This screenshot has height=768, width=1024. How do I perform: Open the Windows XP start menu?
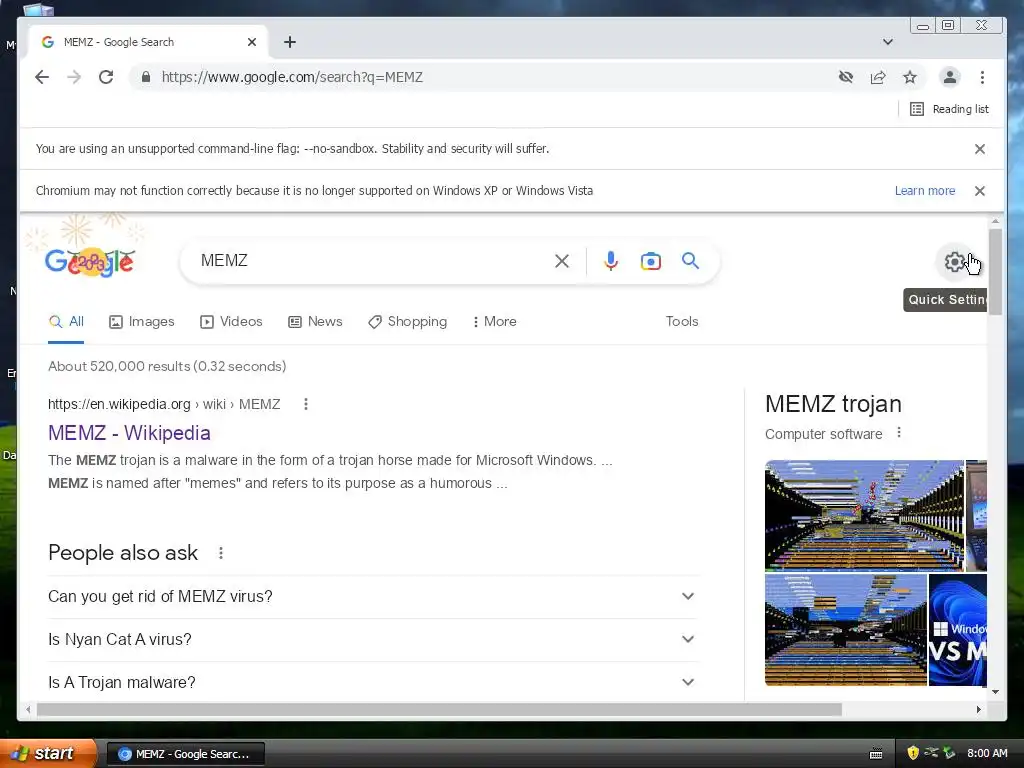[x=47, y=753]
